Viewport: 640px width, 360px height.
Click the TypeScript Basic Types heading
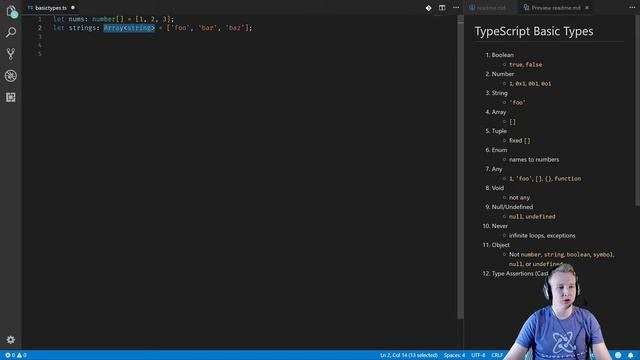pos(534,31)
